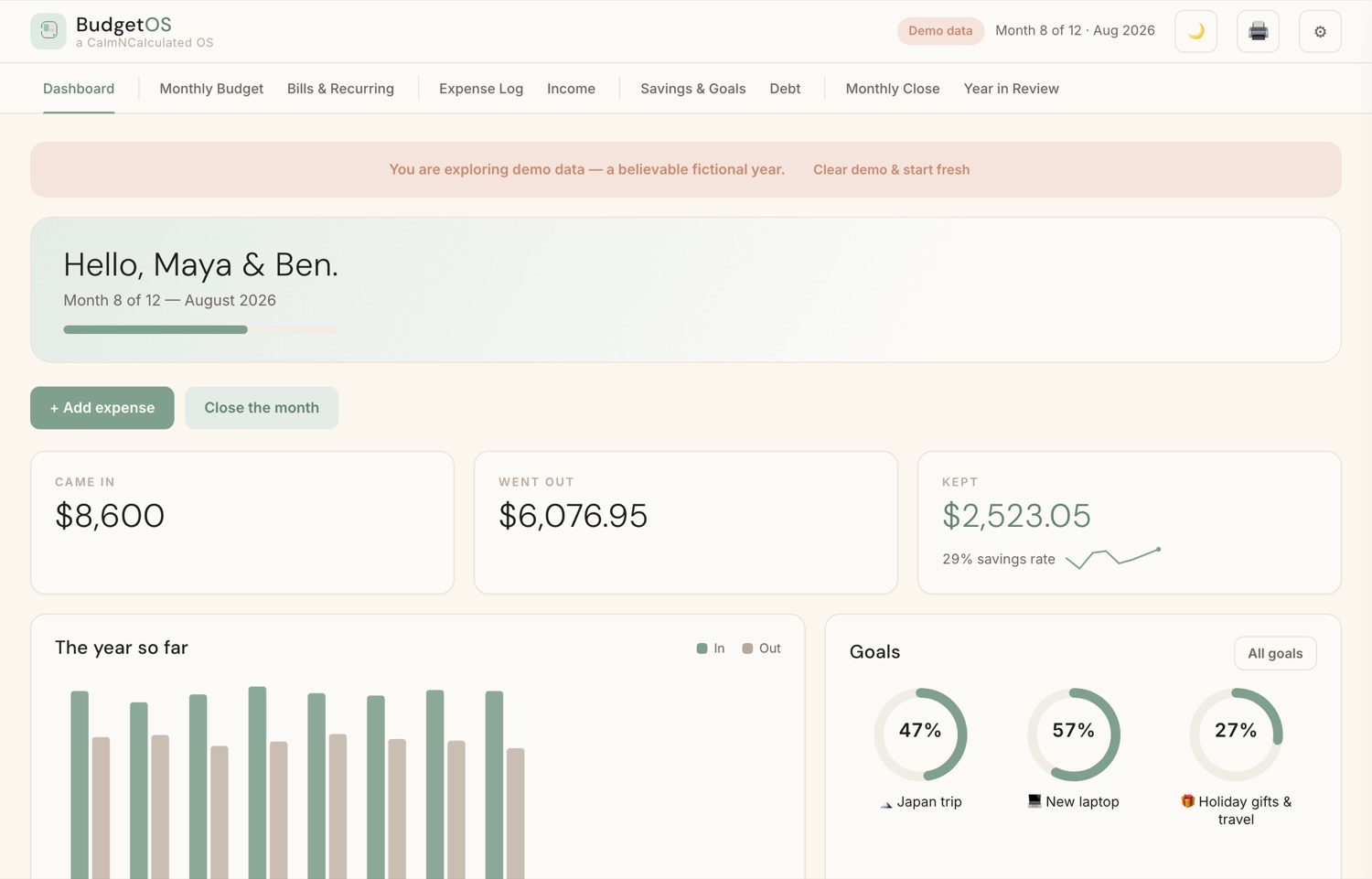Click the Goals card heading

pos(874,652)
